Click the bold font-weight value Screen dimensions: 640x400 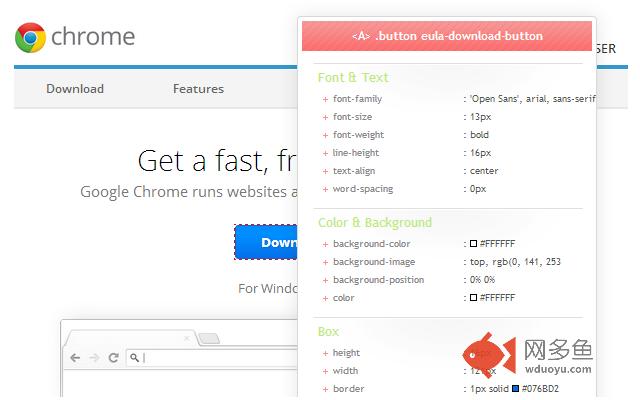(x=479, y=135)
